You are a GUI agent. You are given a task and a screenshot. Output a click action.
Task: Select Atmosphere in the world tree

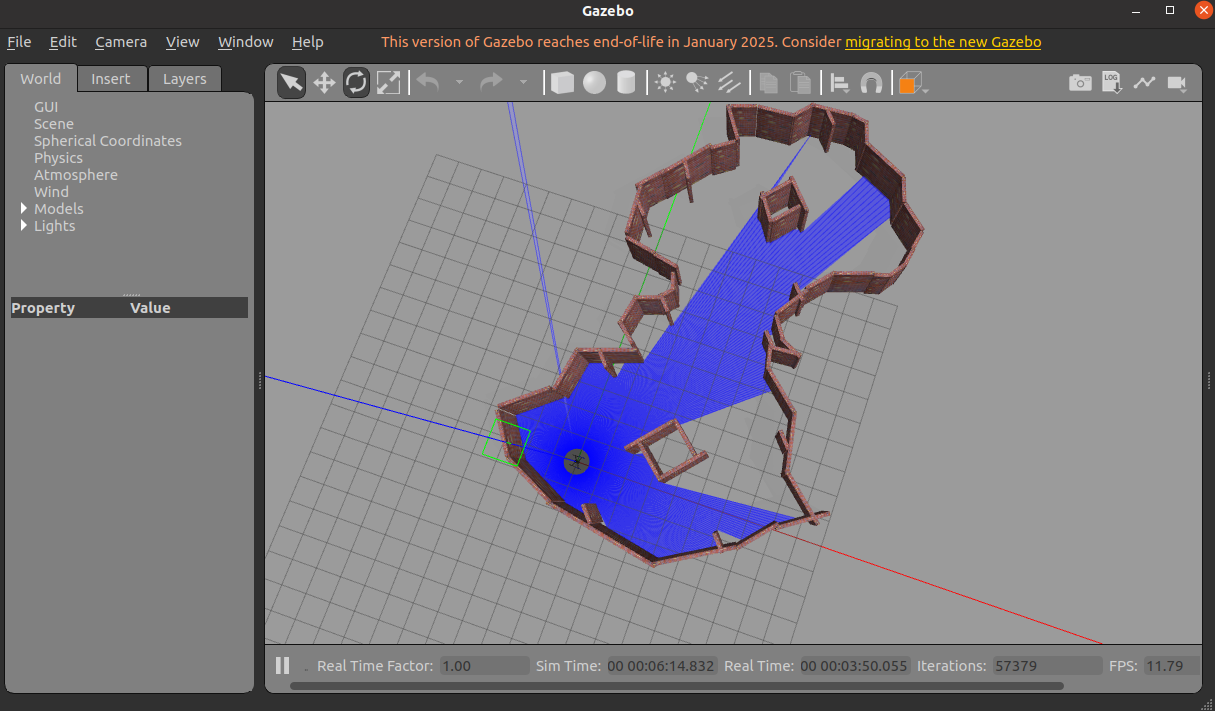tap(76, 175)
